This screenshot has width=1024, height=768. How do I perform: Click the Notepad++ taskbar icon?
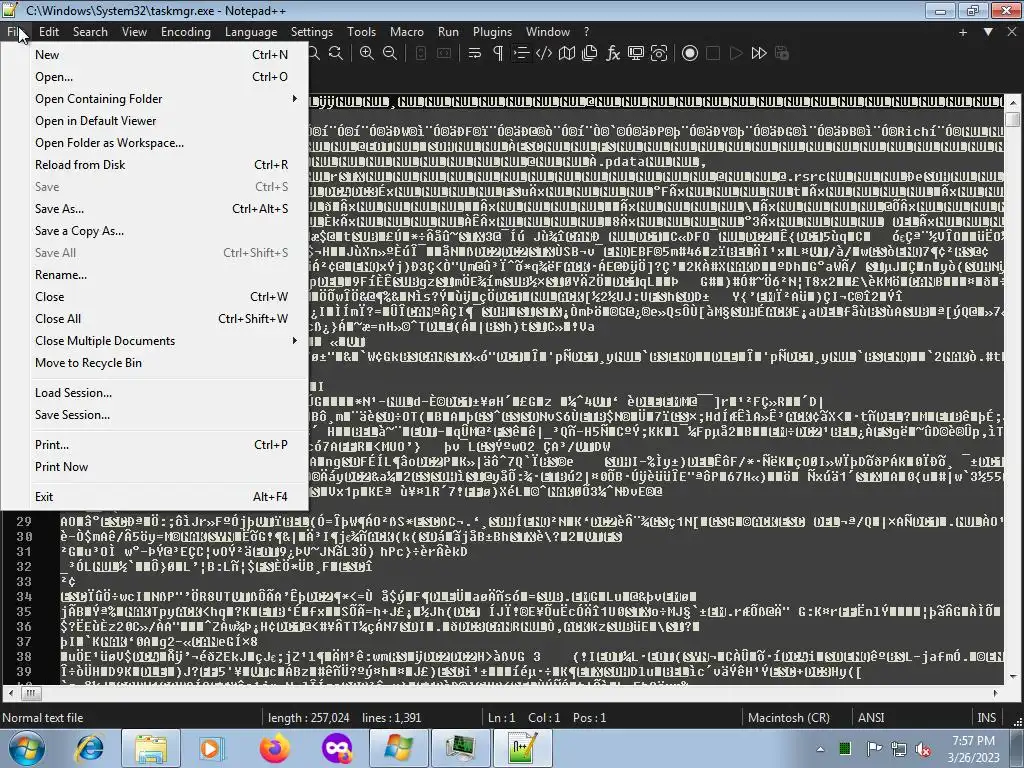(524, 748)
